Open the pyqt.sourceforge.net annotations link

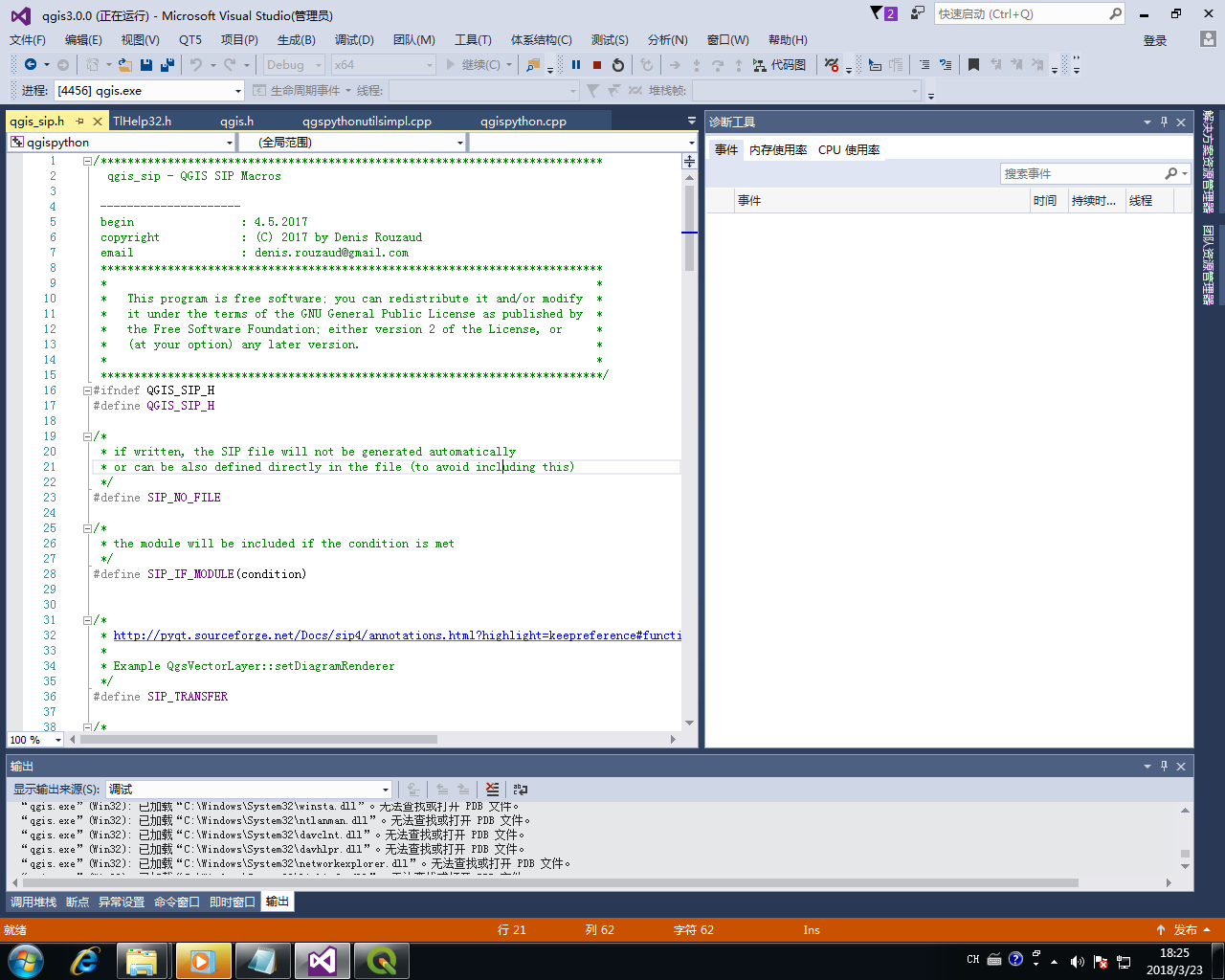(x=397, y=635)
